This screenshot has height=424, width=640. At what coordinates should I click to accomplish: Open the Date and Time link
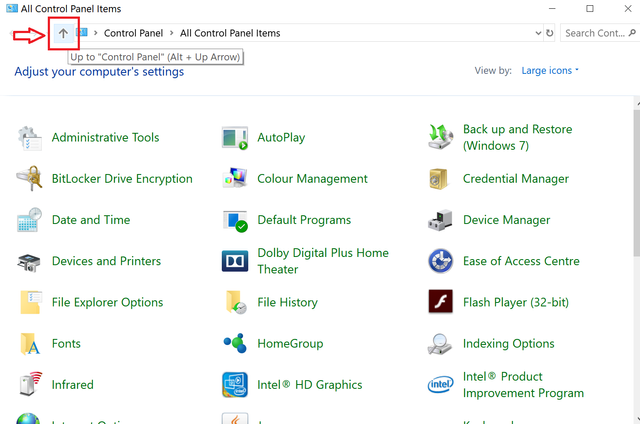tap(90, 220)
